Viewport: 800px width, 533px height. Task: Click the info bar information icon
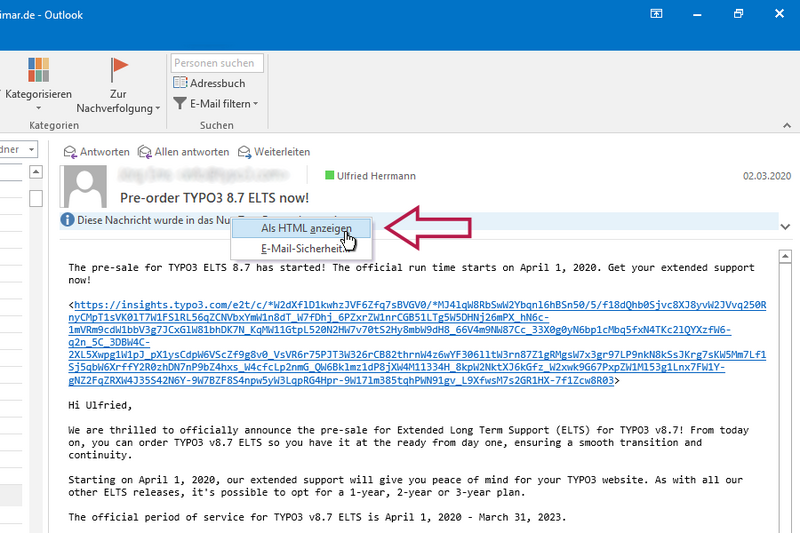67,220
